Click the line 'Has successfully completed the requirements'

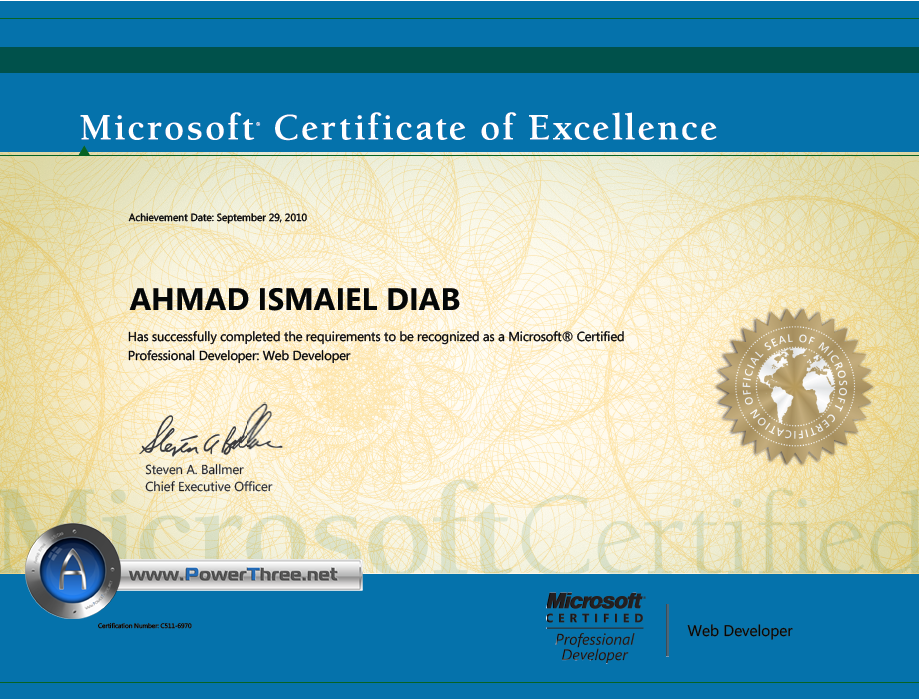[x=376, y=337]
